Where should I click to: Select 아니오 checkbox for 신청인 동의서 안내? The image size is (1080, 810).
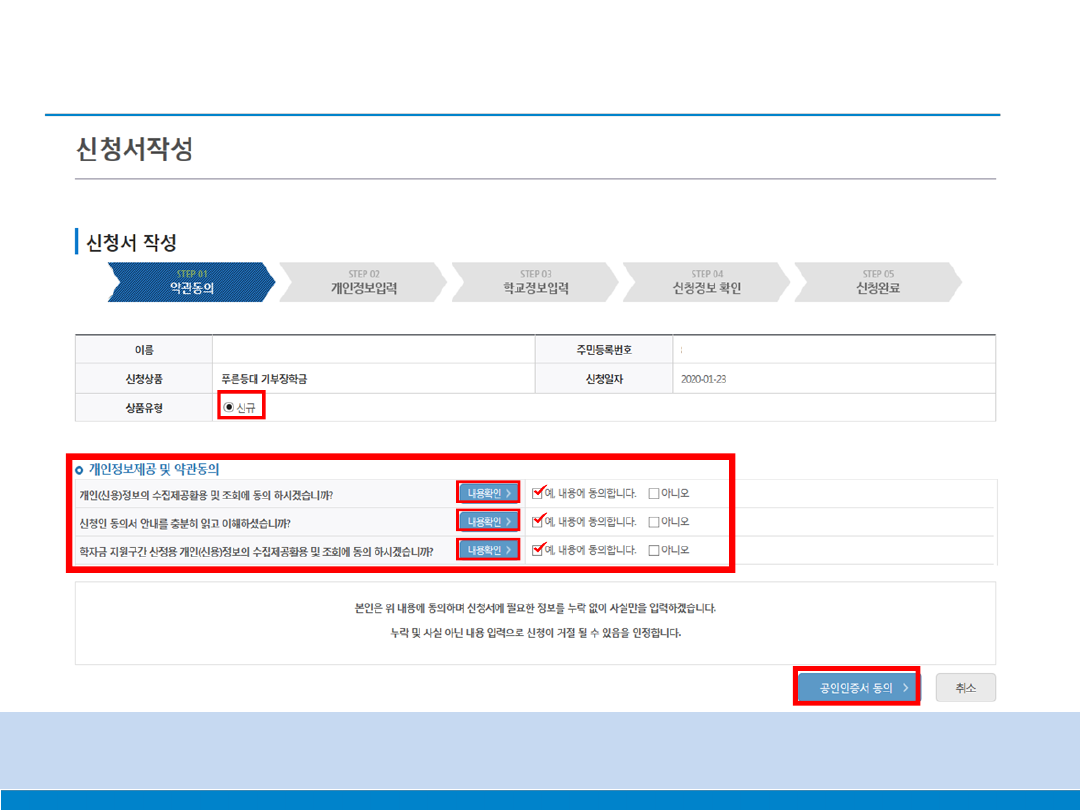[654, 521]
